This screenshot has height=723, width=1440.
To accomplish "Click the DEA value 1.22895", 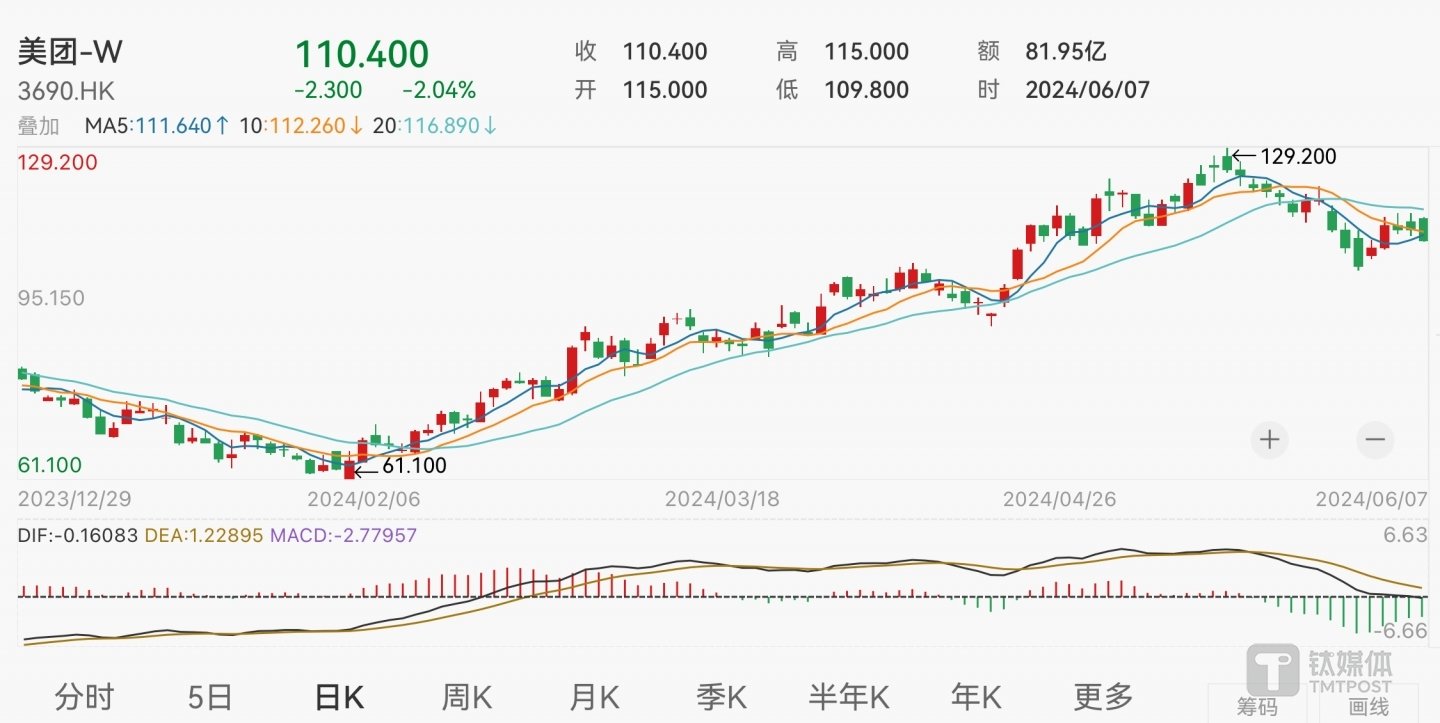I will coord(224,536).
